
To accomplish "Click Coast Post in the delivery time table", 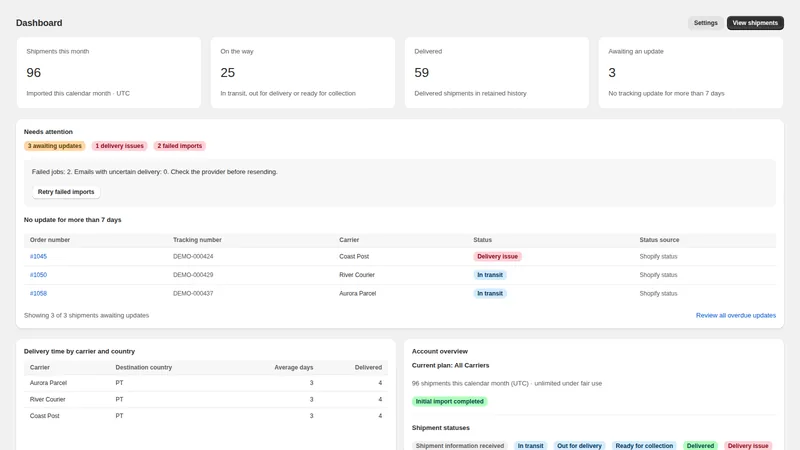I will pyautogui.click(x=44, y=416).
